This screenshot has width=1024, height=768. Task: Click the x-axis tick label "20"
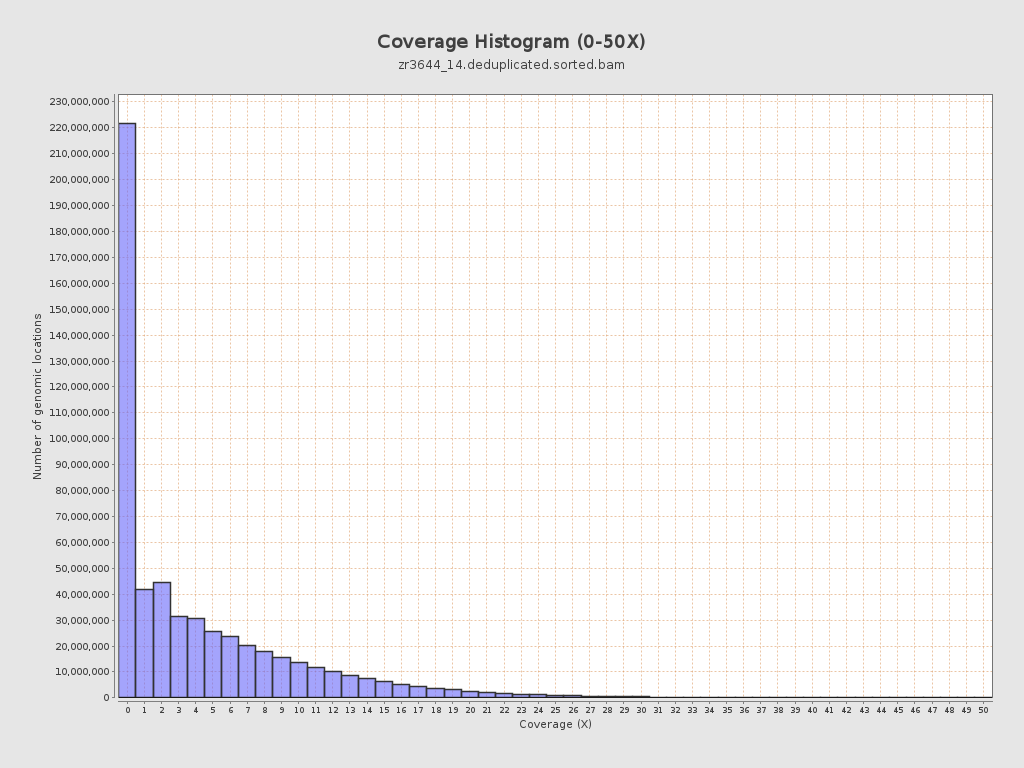(x=470, y=711)
